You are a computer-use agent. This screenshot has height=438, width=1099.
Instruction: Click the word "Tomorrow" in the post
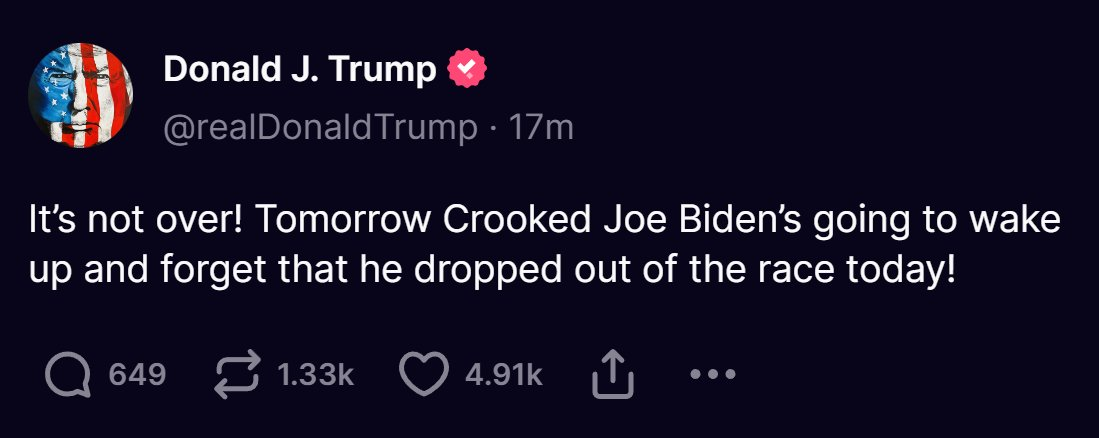(x=345, y=221)
